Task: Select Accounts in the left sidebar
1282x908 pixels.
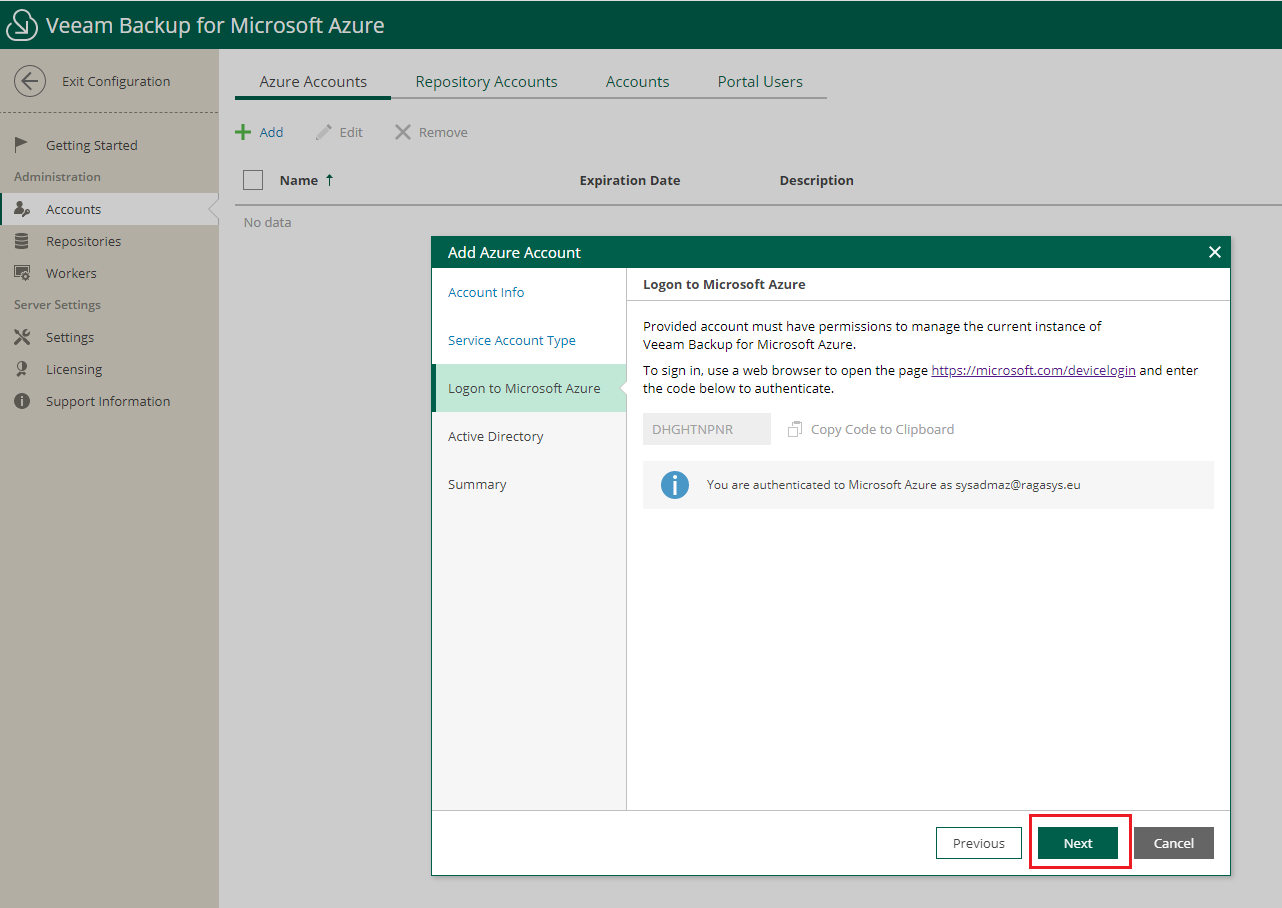Action: [x=71, y=208]
